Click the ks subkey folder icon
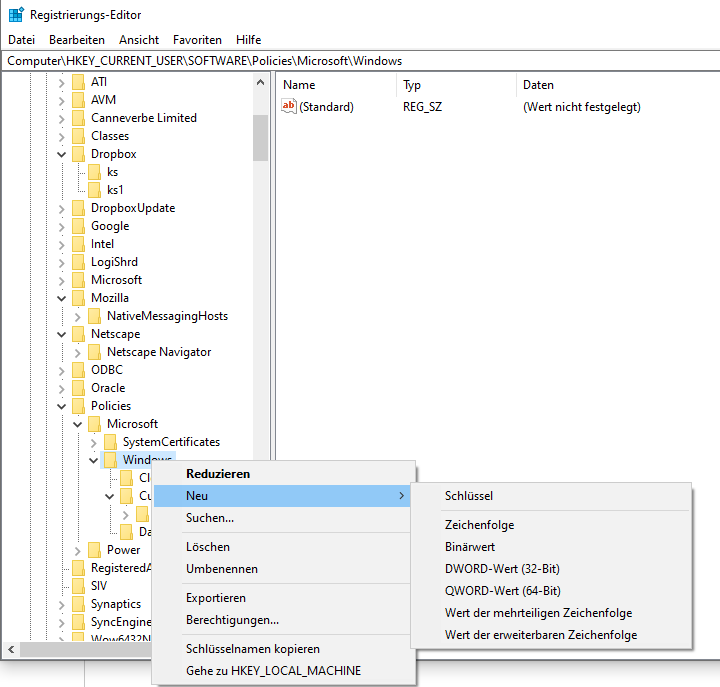The width and height of the screenshot is (720, 687). coord(95,172)
